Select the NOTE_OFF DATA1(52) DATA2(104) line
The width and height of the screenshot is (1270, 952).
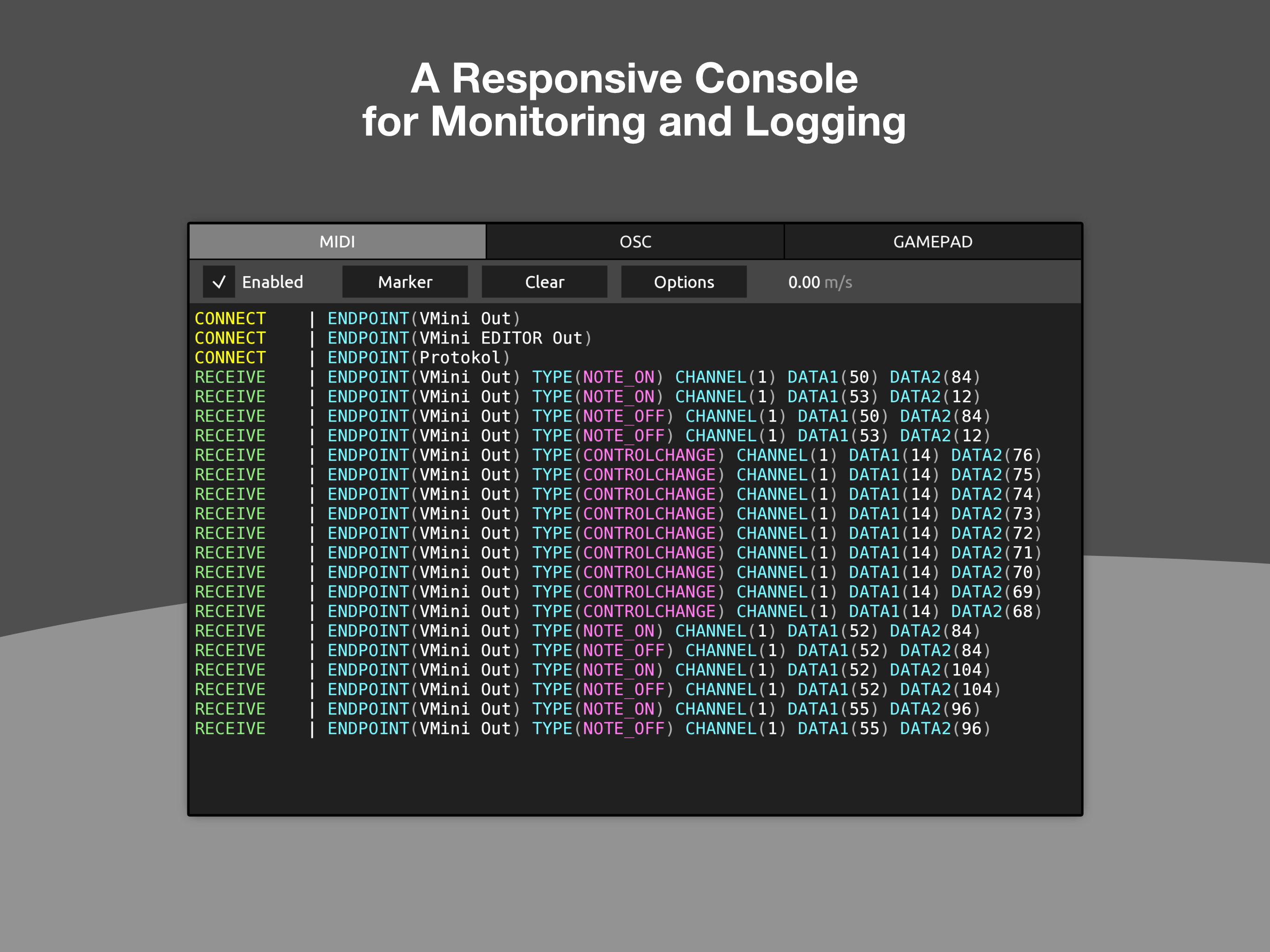pos(598,690)
